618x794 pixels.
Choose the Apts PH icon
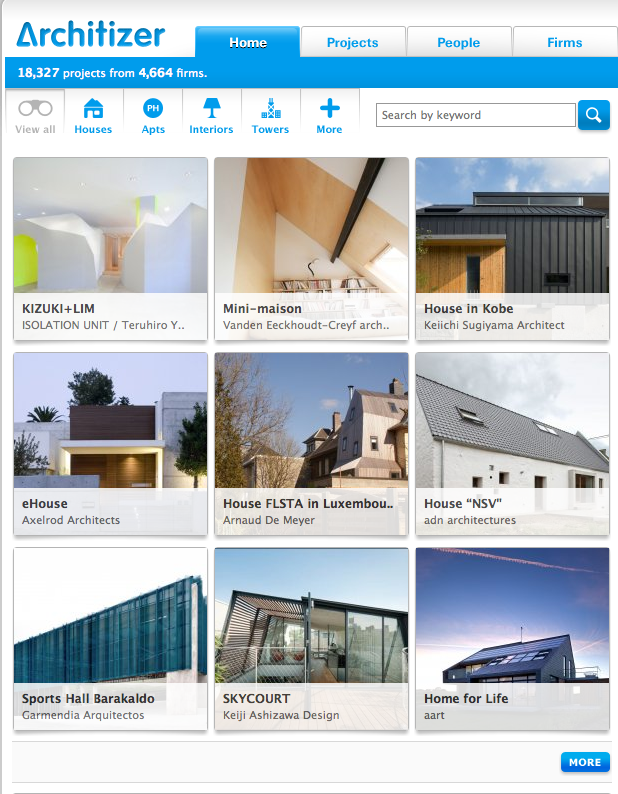pyautogui.click(x=153, y=108)
